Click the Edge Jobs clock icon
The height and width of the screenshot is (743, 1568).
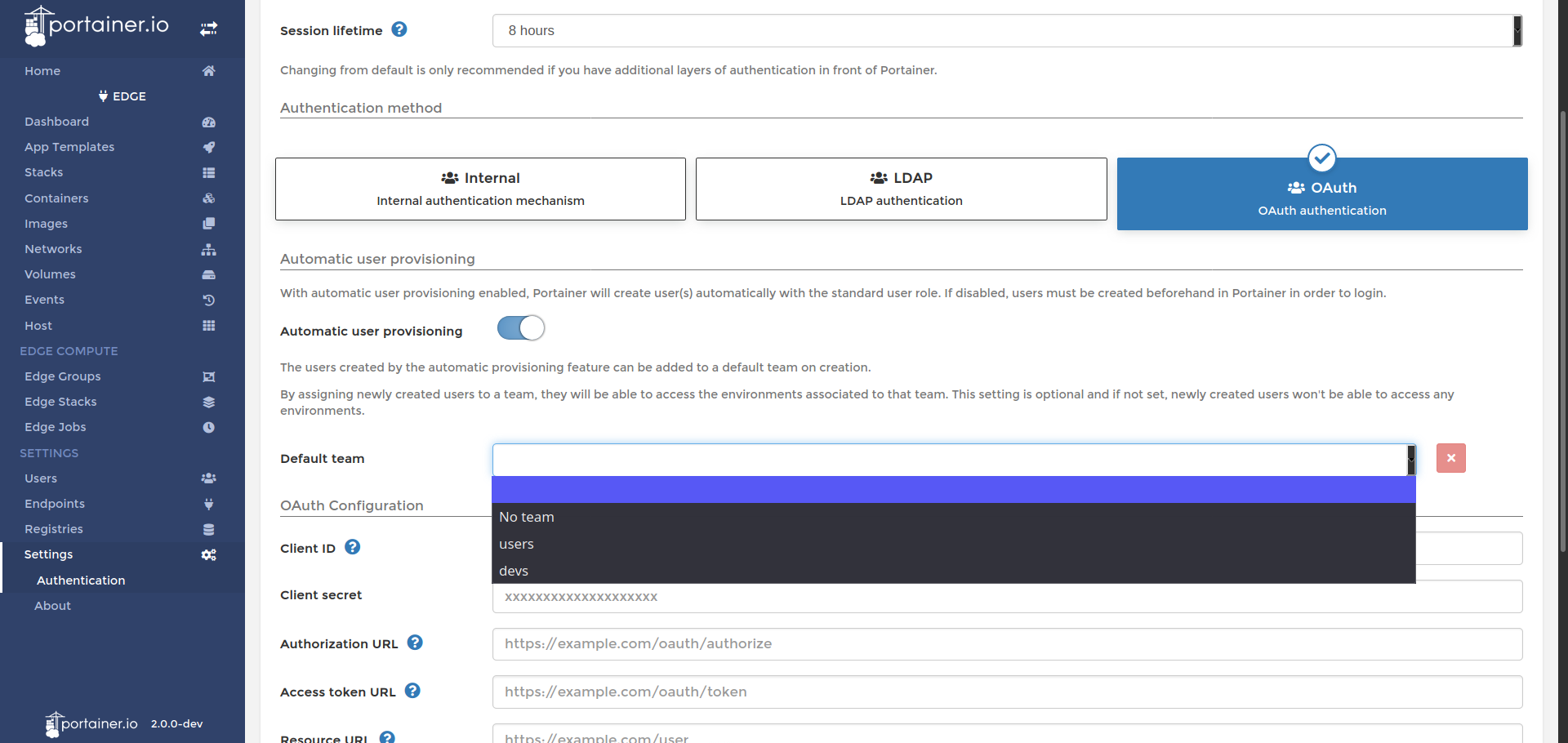point(209,427)
